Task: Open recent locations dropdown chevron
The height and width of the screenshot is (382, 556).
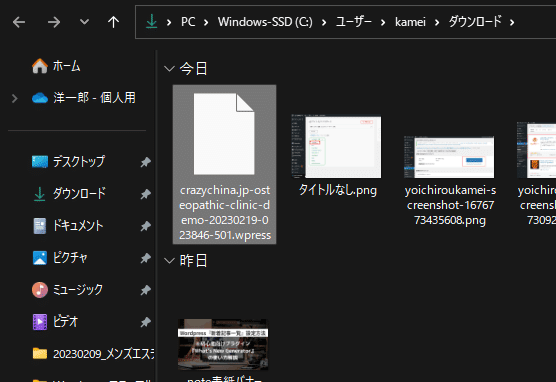Action: tap(84, 22)
